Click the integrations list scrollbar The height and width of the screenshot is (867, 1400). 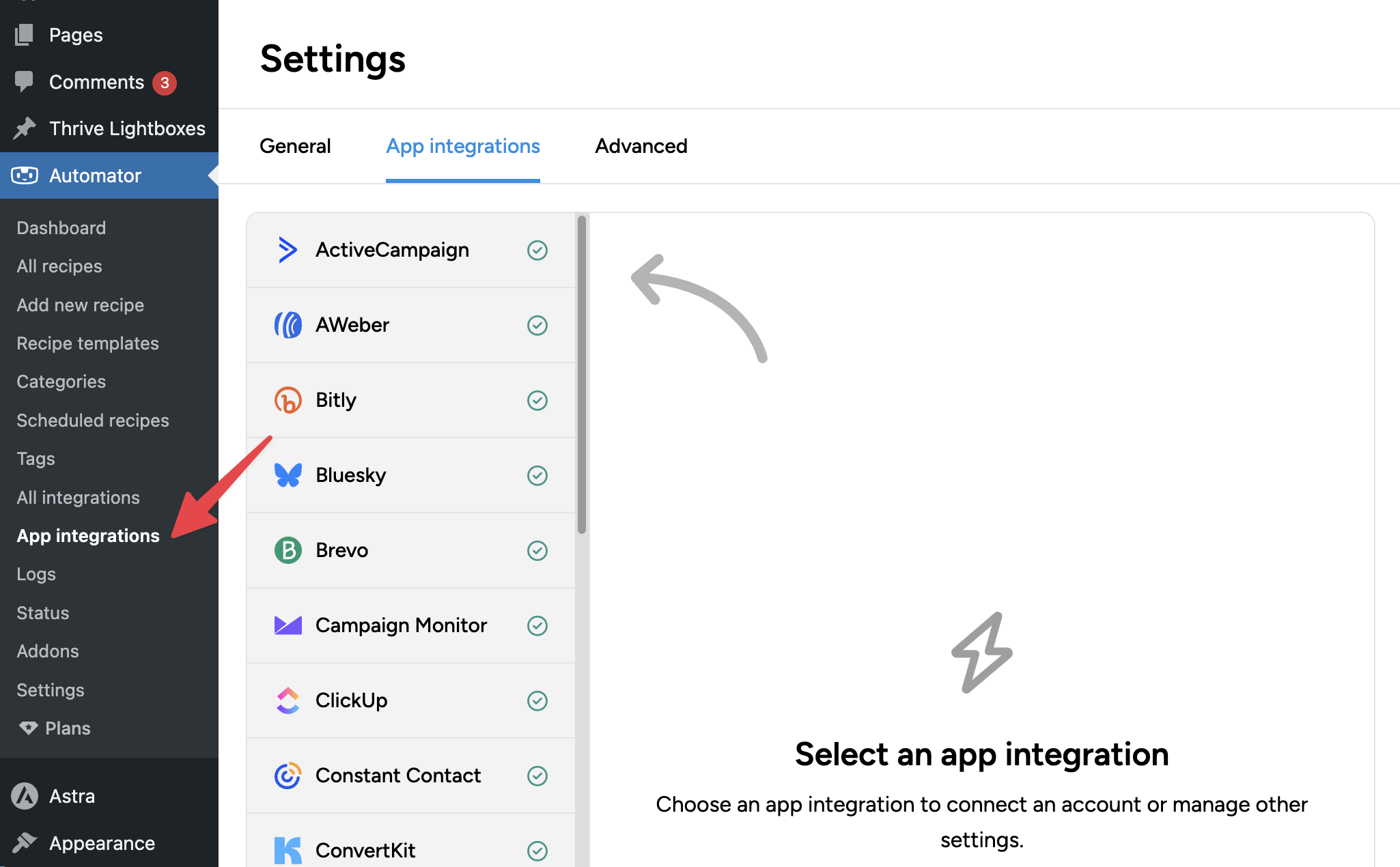[582, 375]
